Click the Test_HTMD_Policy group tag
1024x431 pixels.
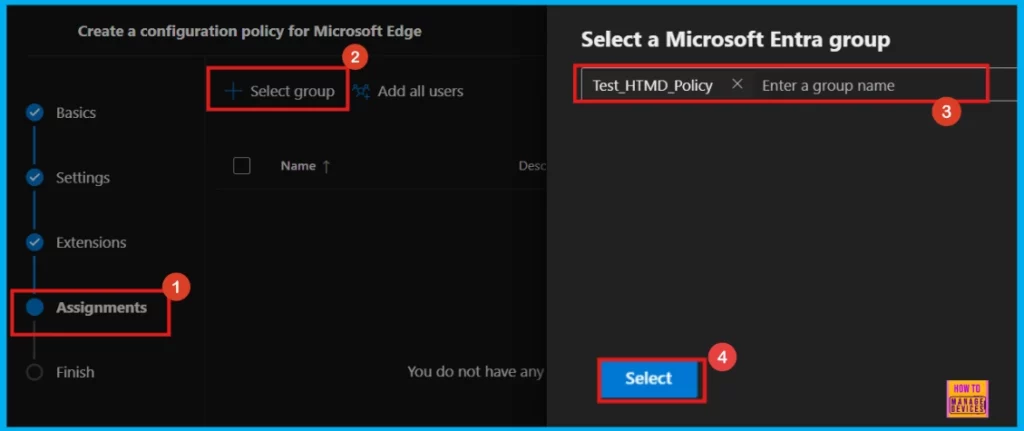[652, 86]
